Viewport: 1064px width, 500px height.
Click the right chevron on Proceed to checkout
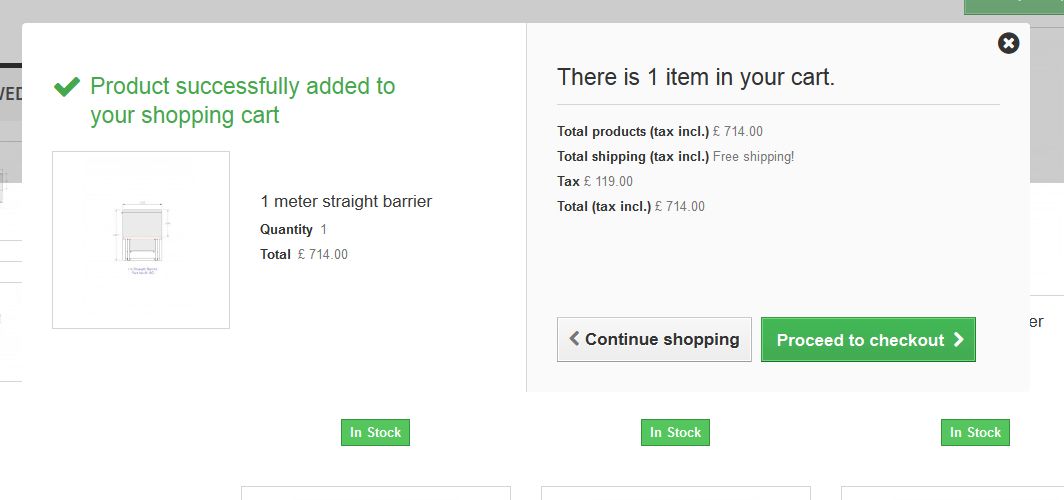(x=958, y=339)
